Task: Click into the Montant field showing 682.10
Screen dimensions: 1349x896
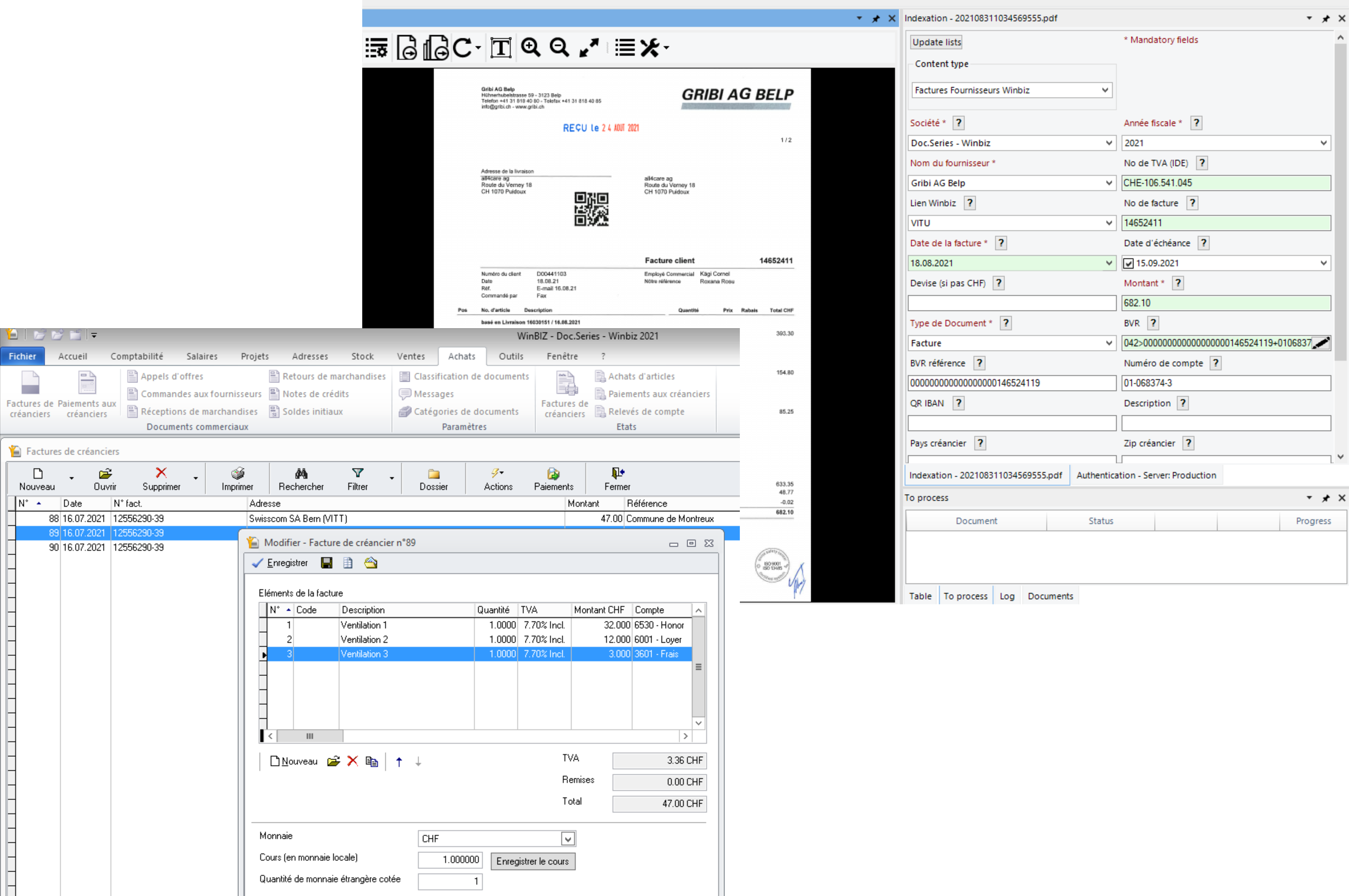Action: pyautogui.click(x=1226, y=303)
